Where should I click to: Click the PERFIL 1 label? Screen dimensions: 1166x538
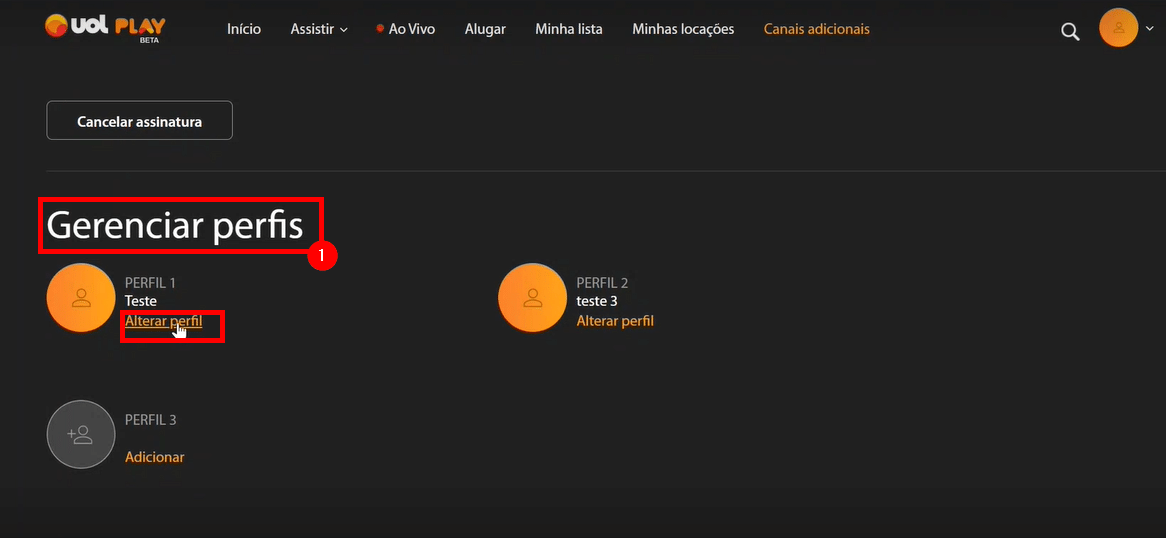[x=150, y=283]
